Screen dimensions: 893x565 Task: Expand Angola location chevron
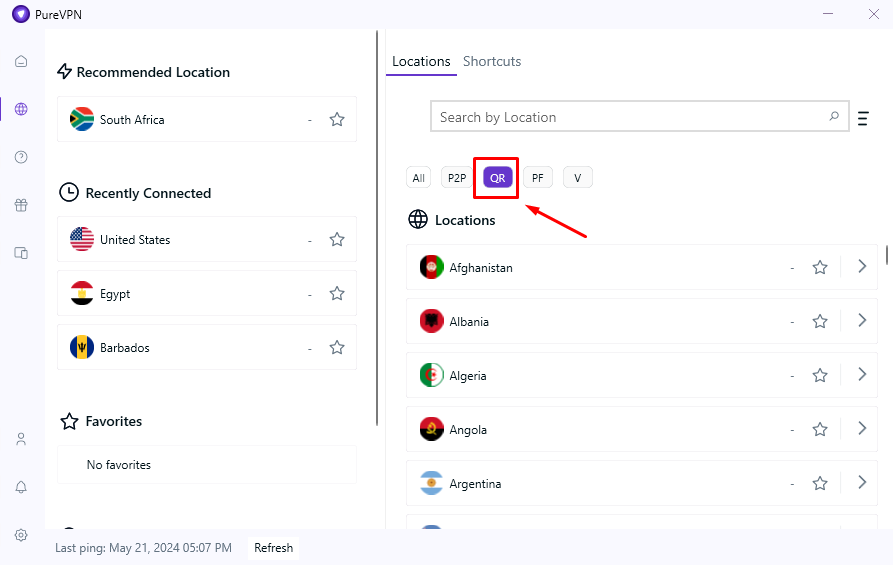click(x=862, y=428)
